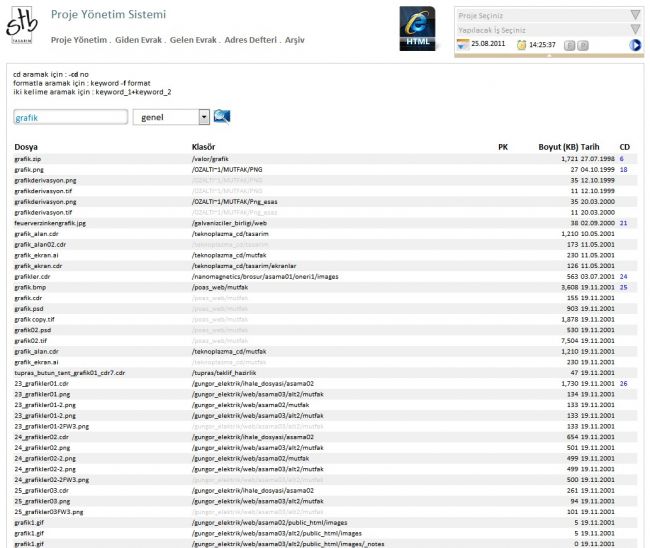Click the blue play arrow button
Viewport: 650px width, 548px height.
[x=635, y=45]
